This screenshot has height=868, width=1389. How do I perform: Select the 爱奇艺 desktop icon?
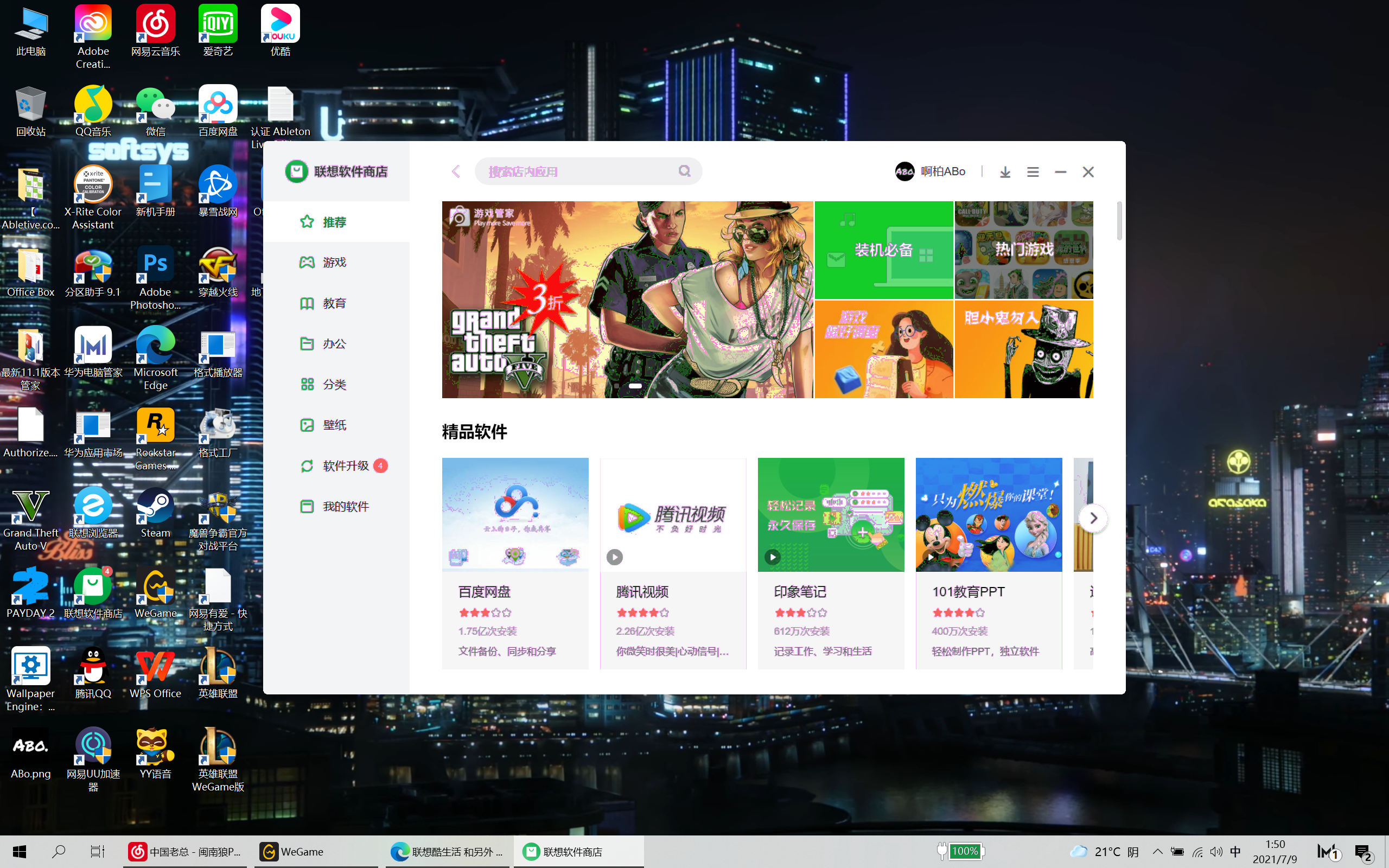pos(218,31)
